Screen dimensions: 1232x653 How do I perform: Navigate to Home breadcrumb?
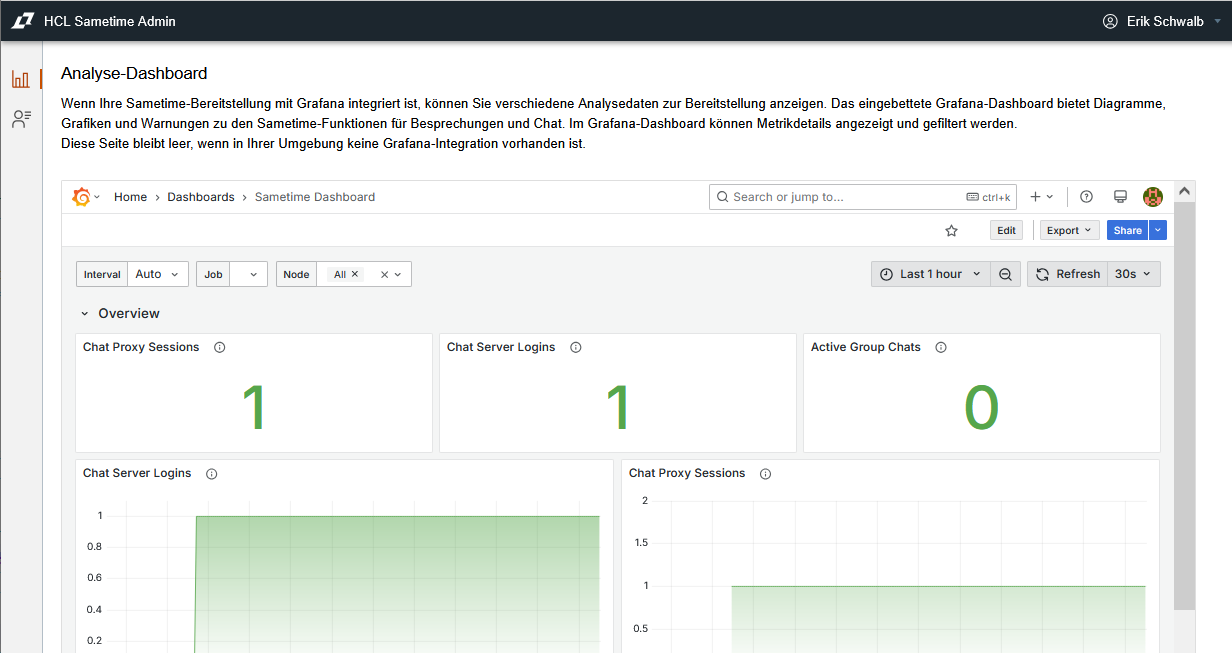point(130,197)
